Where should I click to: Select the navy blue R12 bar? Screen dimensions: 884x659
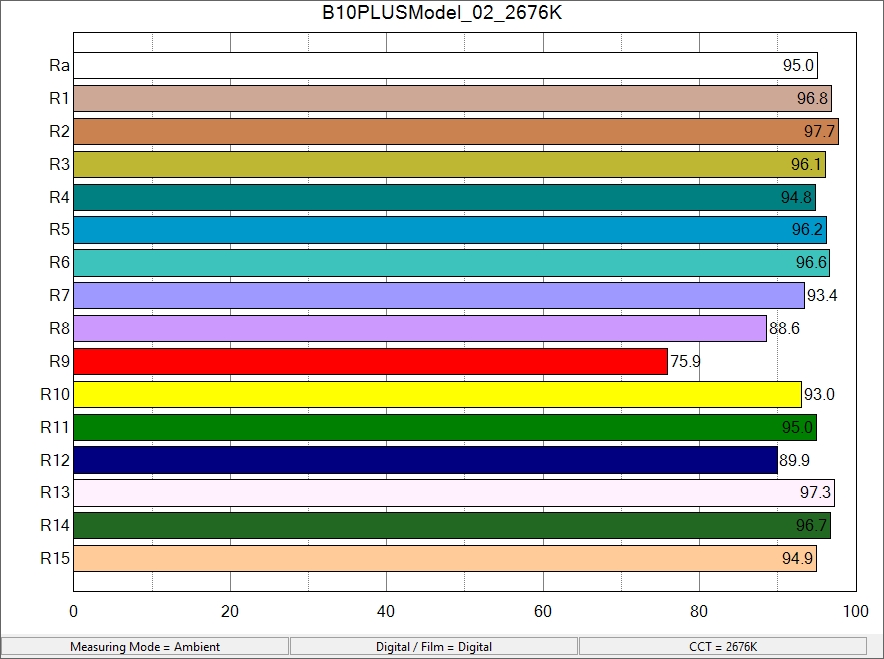click(x=425, y=460)
